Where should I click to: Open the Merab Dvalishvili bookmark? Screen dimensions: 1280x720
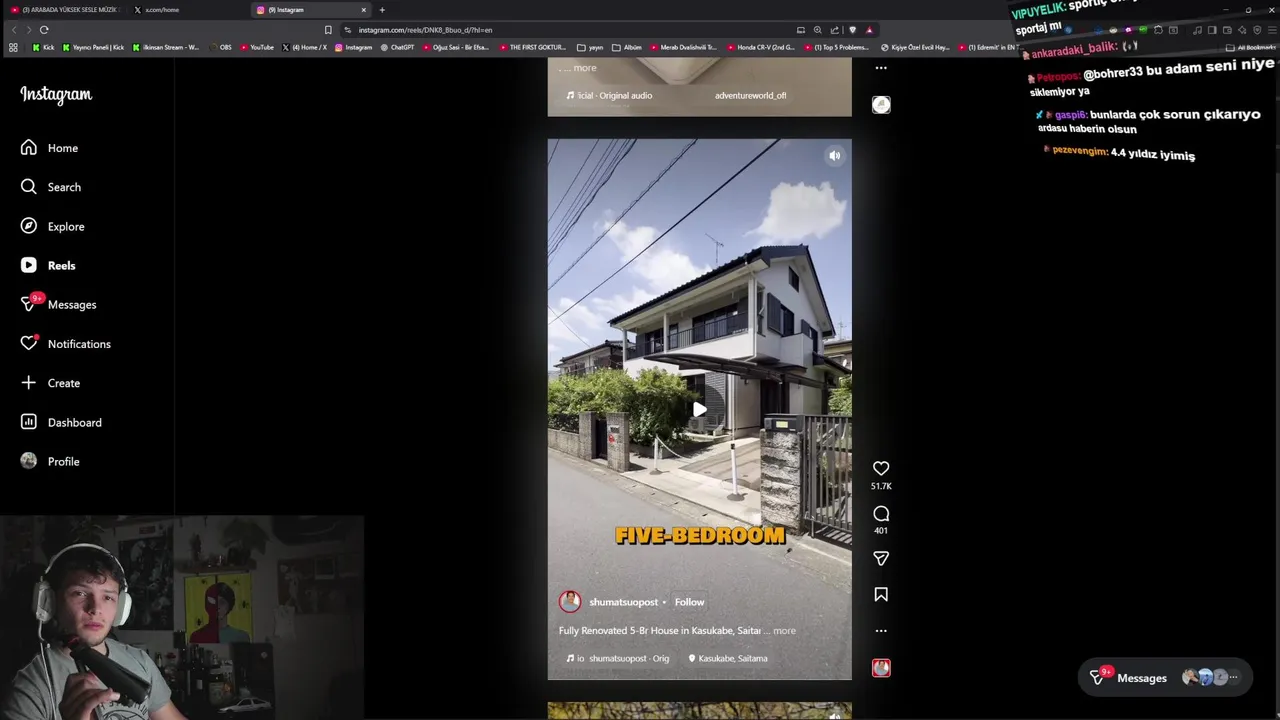coord(684,47)
